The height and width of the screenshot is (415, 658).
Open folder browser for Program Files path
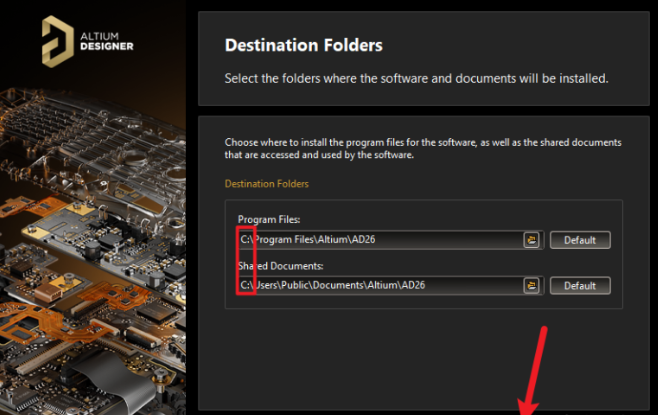point(531,240)
